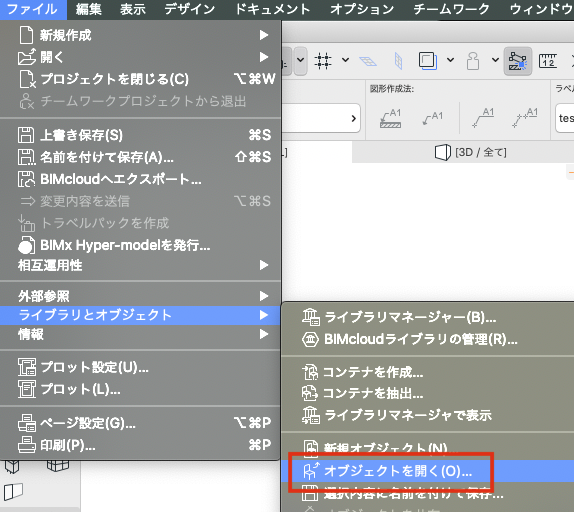
Task: Expand the 新規作成 submenu arrow
Action: (264, 35)
